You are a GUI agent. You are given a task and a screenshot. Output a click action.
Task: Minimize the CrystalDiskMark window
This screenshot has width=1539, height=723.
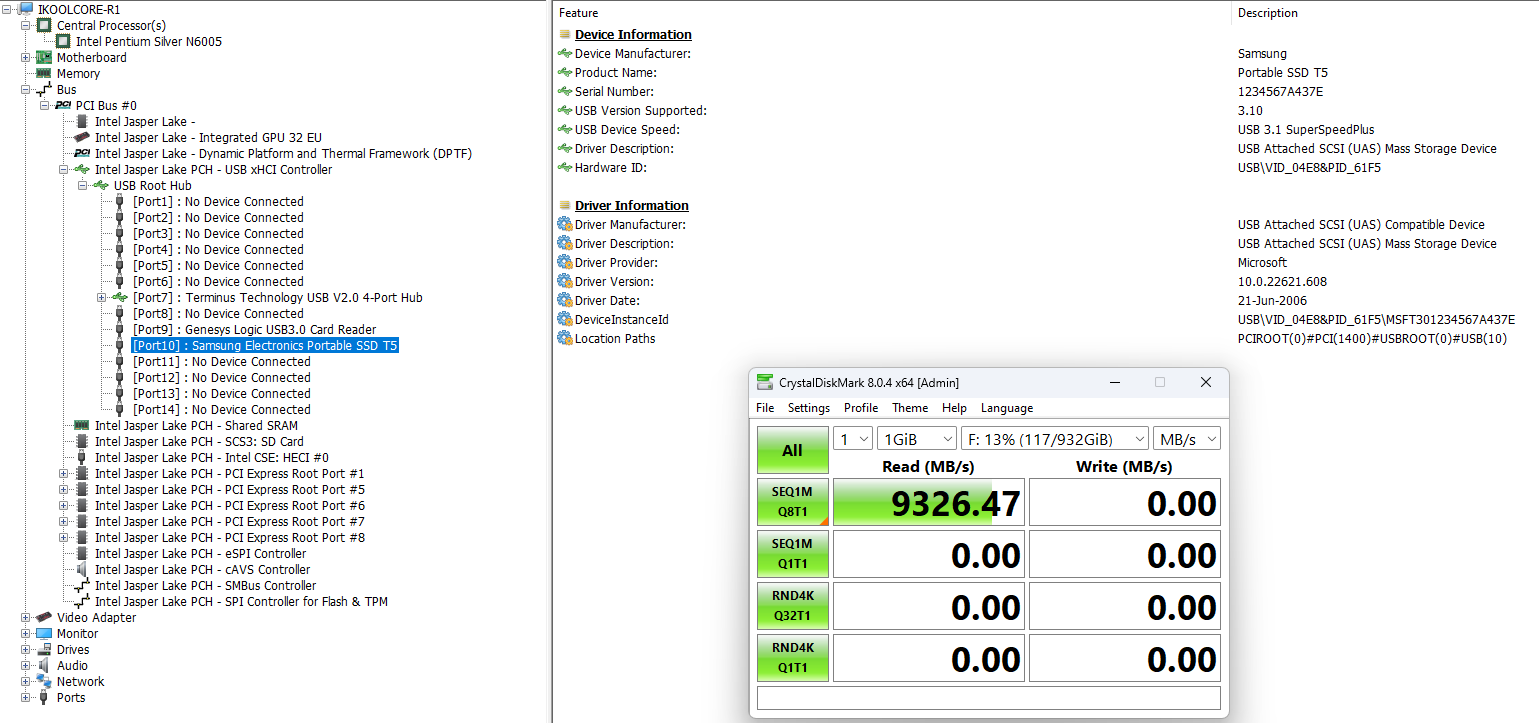1114,382
